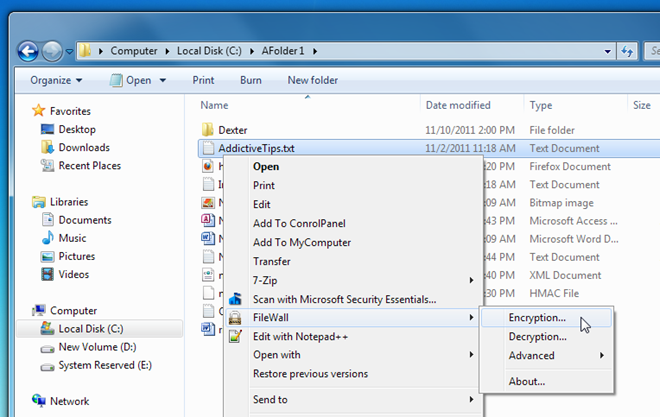
Task: Open Downloads in Favorites
Action: (x=84, y=147)
